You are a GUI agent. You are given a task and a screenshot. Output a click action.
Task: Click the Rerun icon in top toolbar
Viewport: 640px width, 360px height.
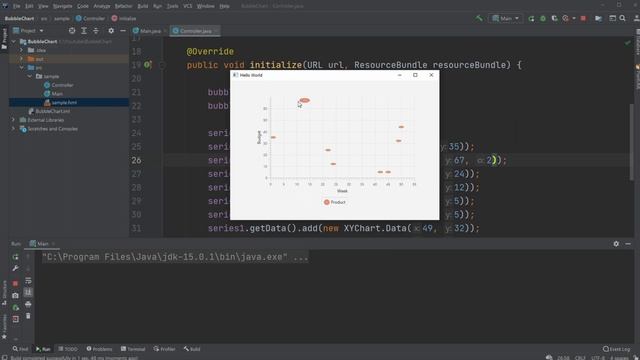click(531, 18)
